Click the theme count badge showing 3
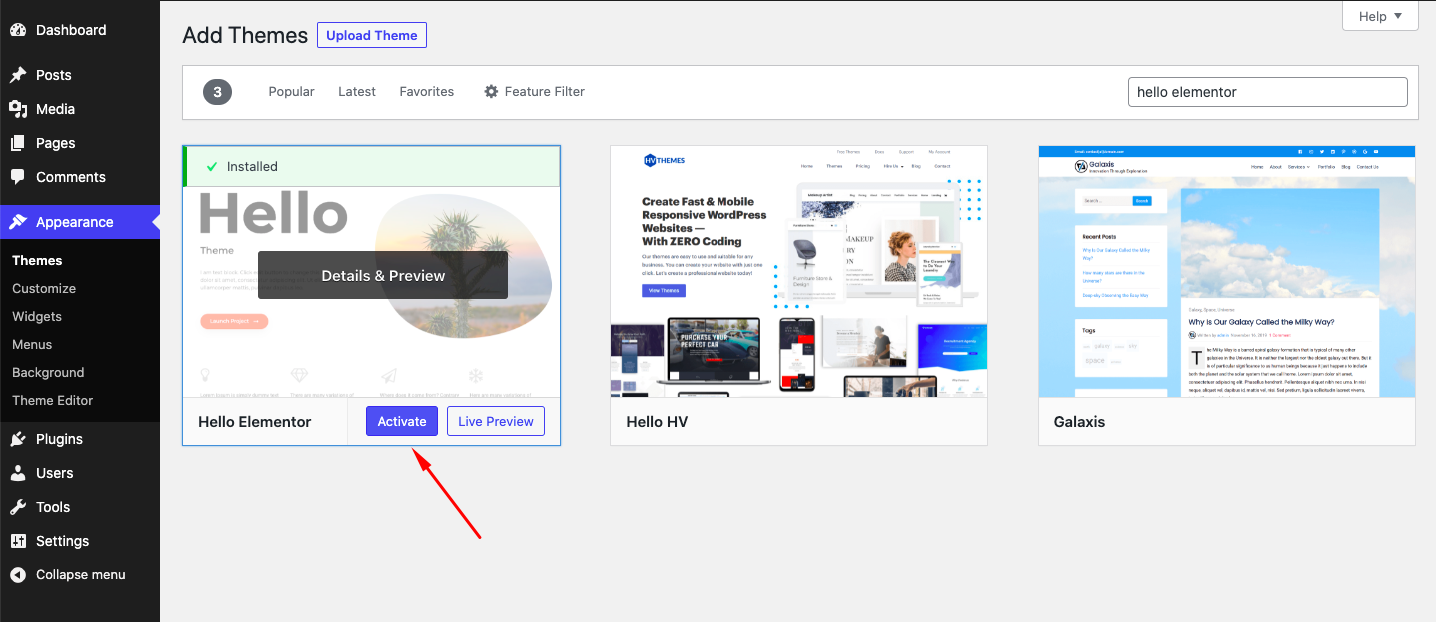 point(217,92)
